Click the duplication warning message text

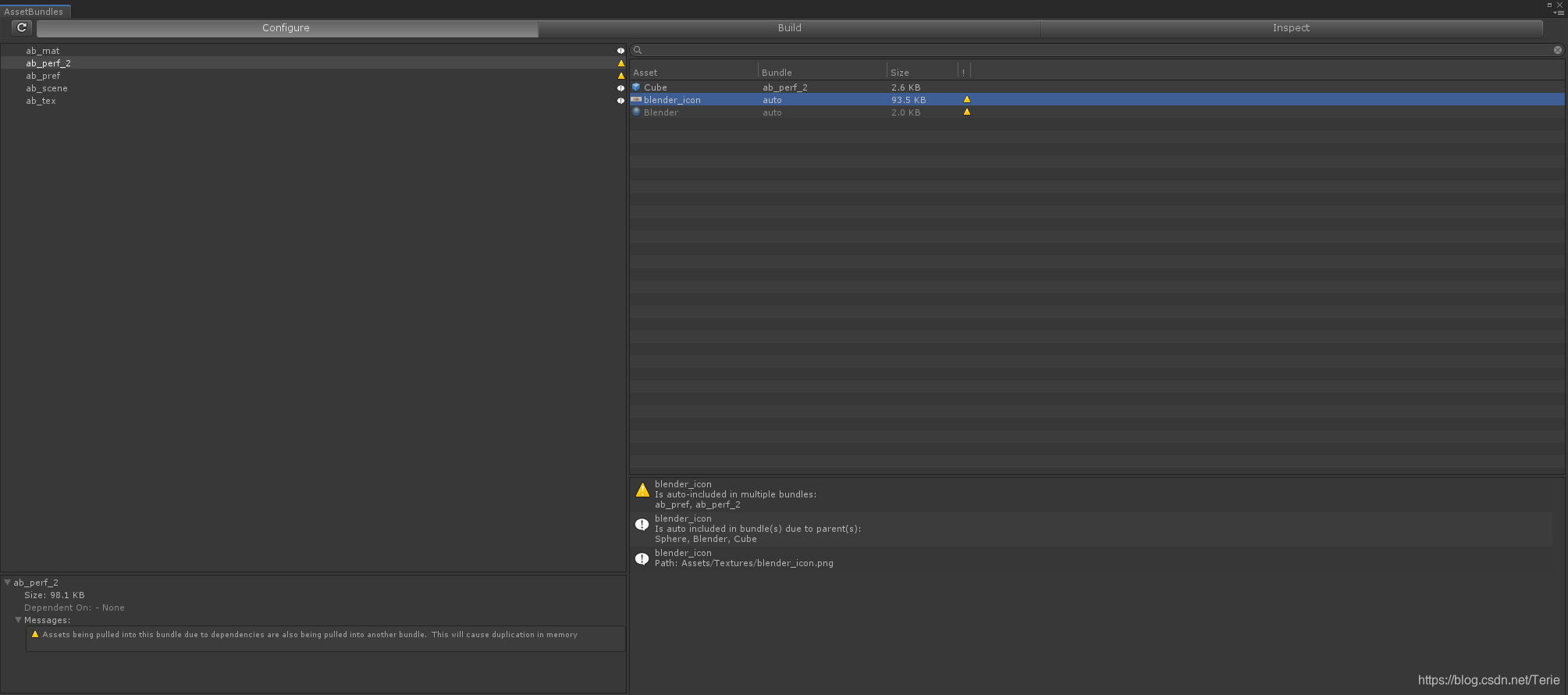310,635
